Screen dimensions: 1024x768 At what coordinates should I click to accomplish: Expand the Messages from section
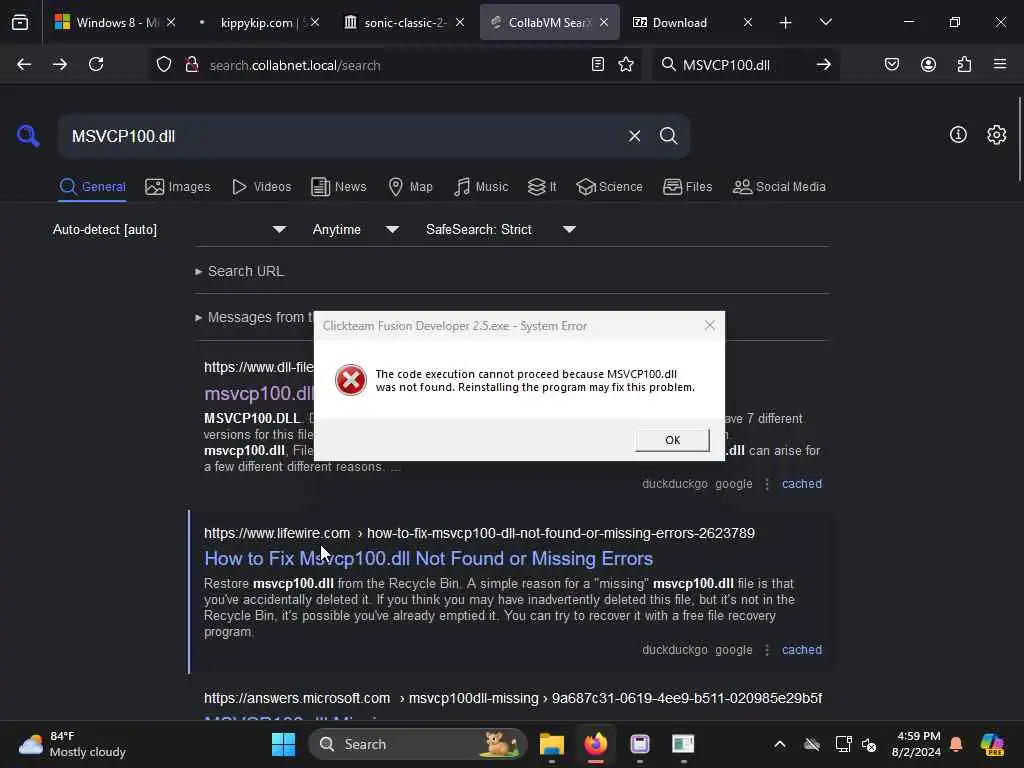[253, 317]
